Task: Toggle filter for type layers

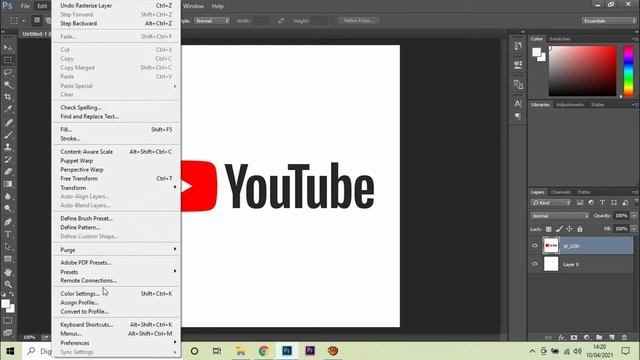Action: click(x=602, y=202)
